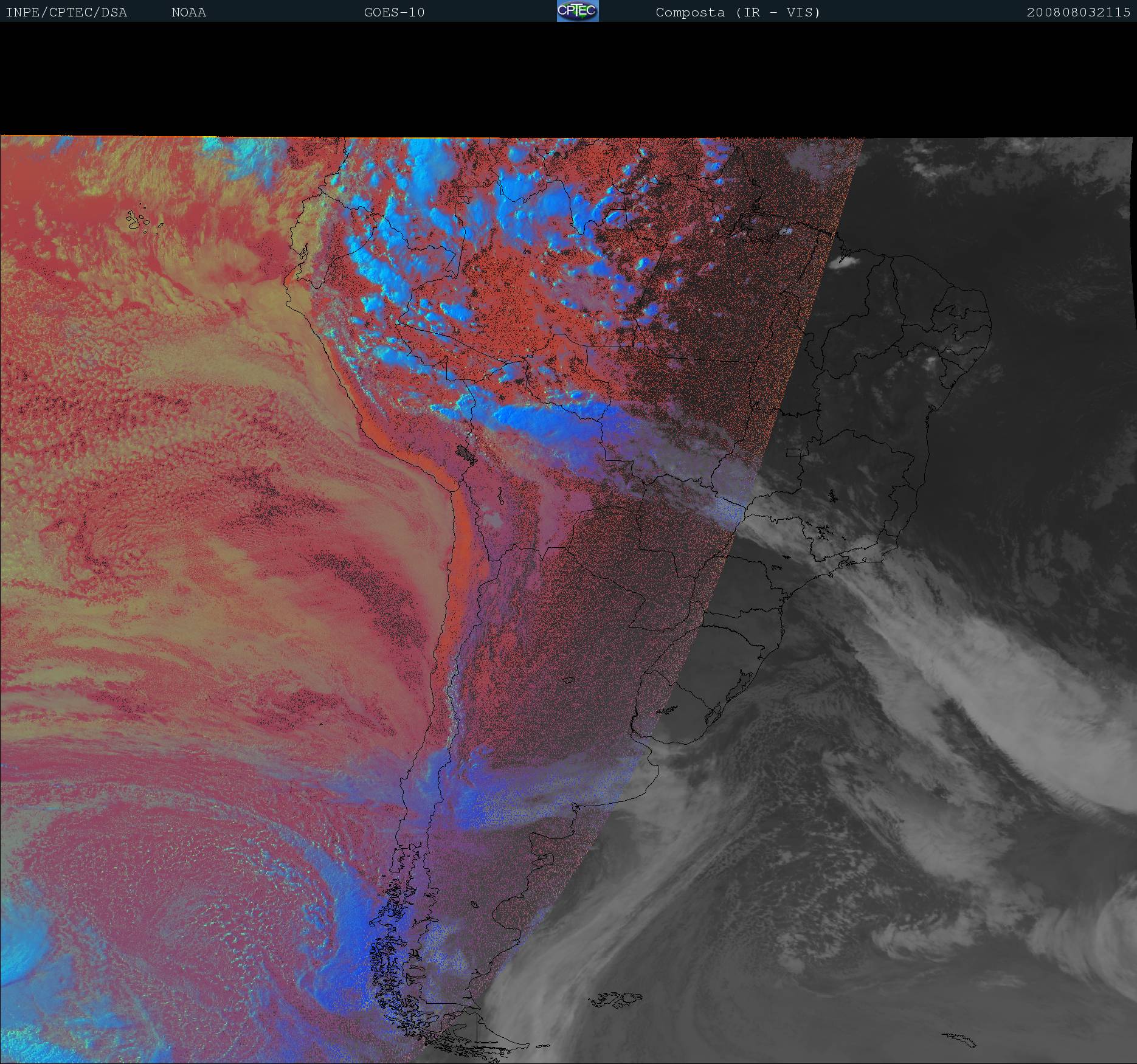Click the small Distrito Federal rectangle in Brazil
Image resolution: width=1137 pixels, height=1064 pixels.
pos(793,452)
